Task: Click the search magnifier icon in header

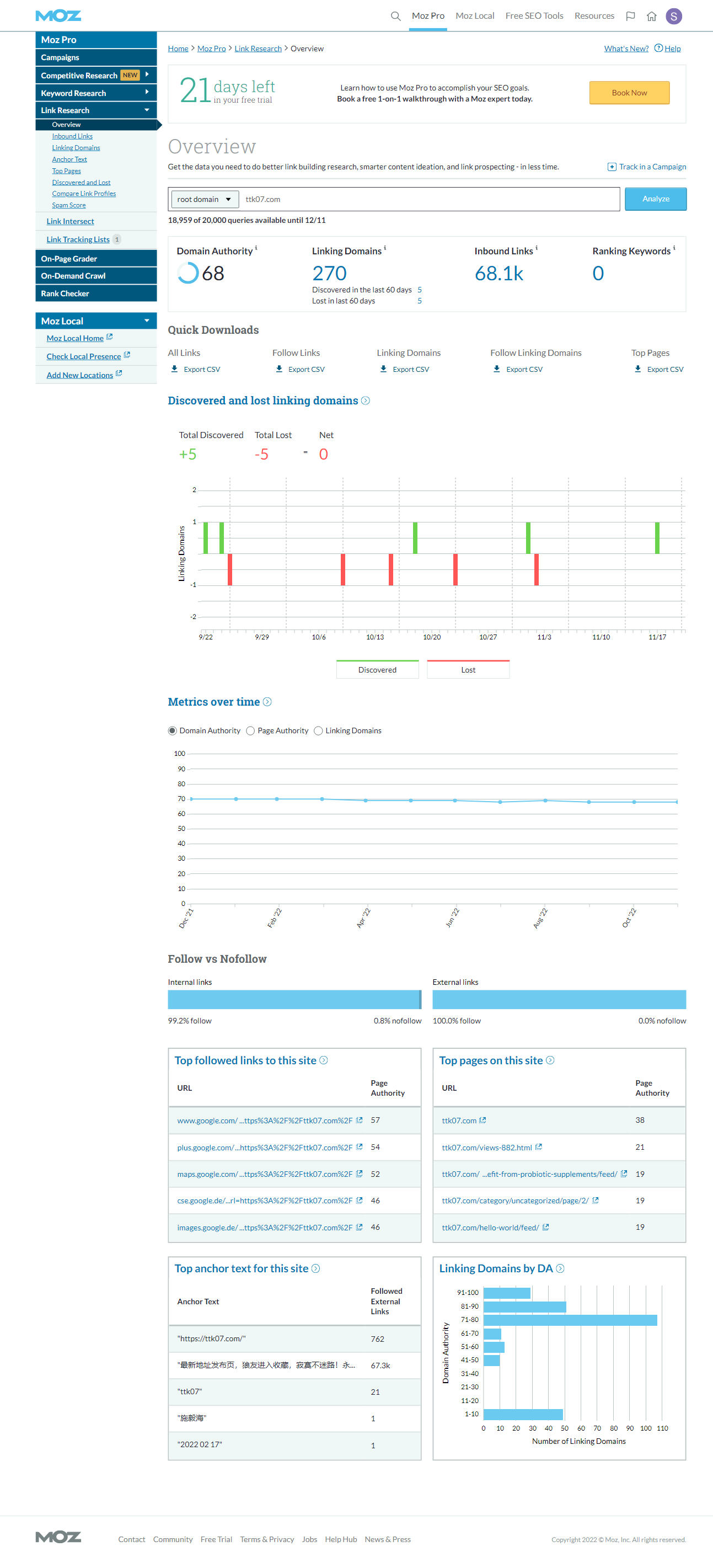Action: 395,16
